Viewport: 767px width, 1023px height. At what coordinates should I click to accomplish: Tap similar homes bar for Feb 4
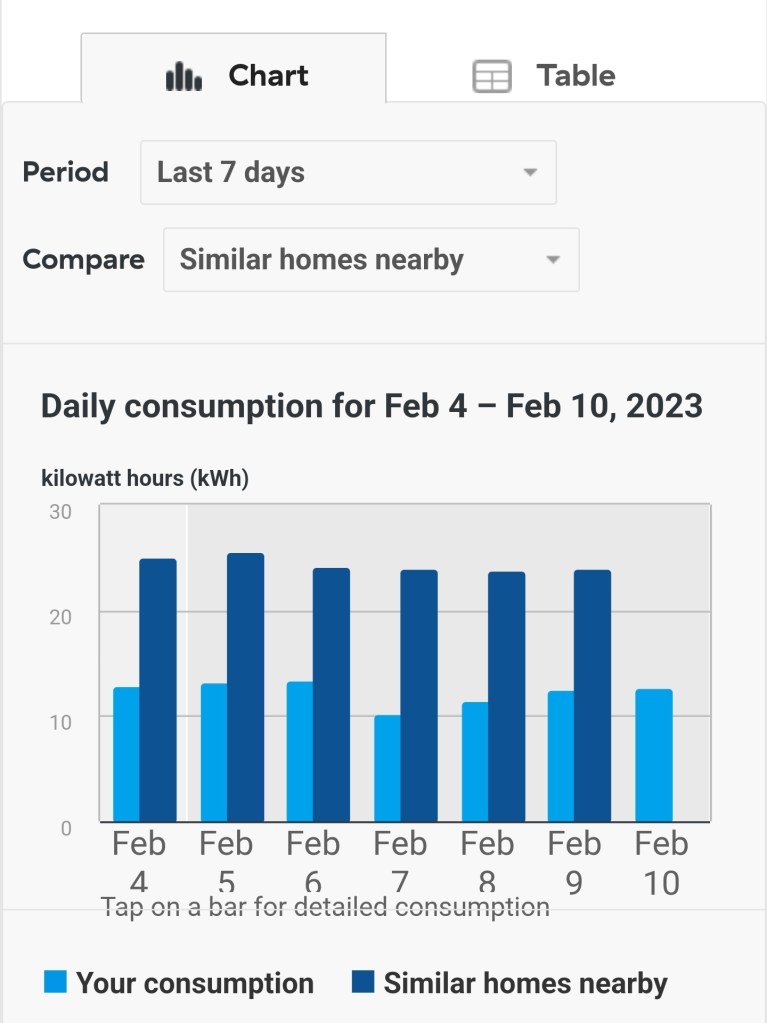coord(158,690)
